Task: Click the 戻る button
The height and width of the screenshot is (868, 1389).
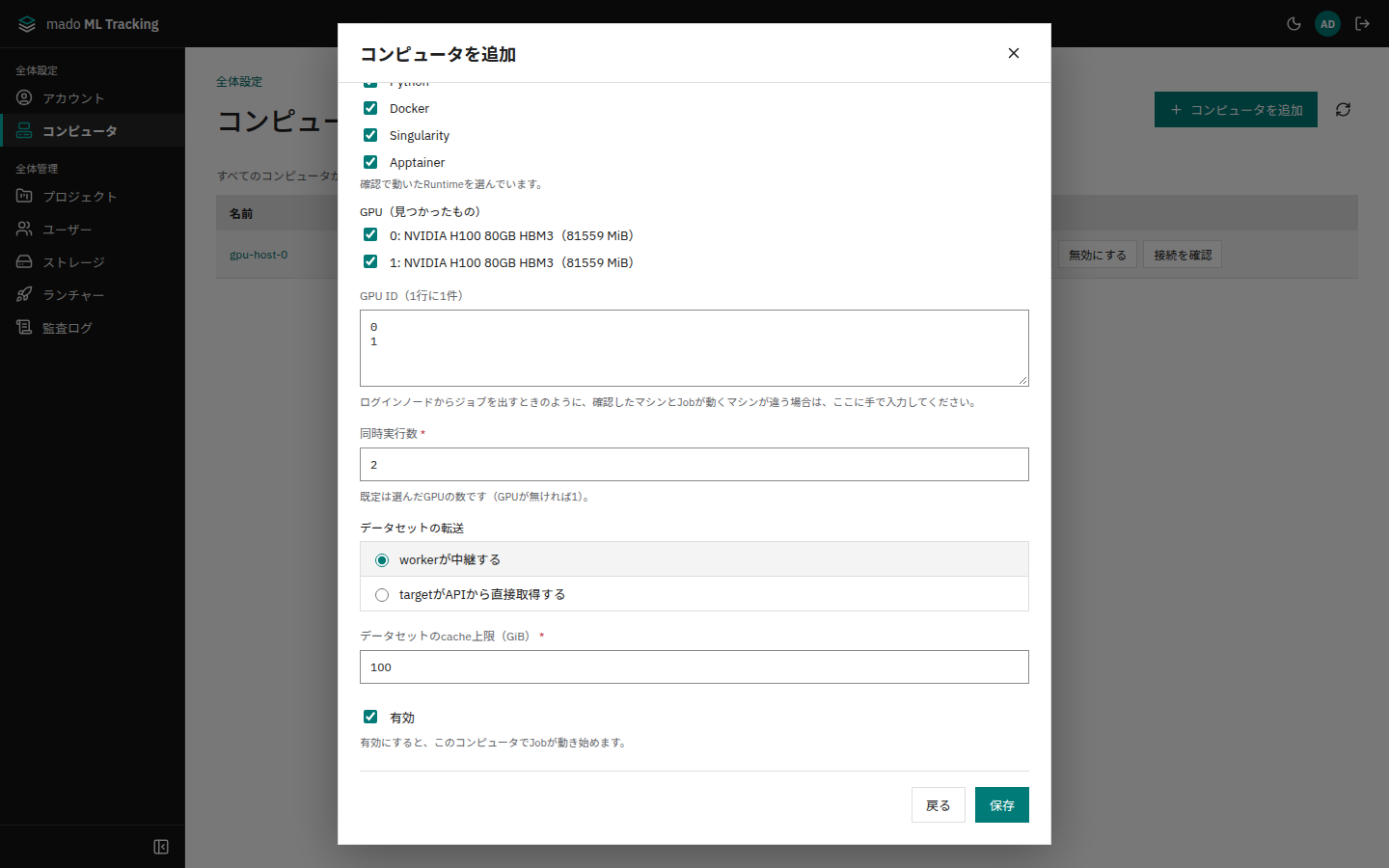Action: click(939, 805)
